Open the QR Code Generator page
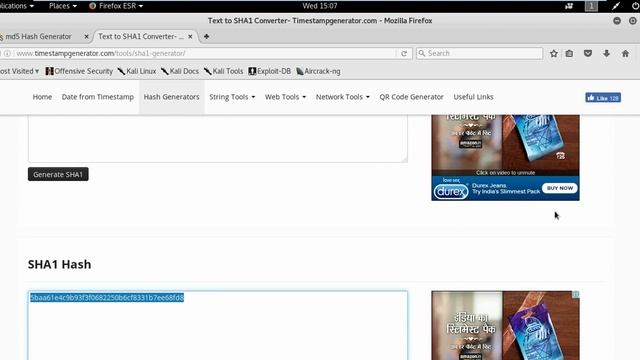640x360 pixels. (x=411, y=97)
